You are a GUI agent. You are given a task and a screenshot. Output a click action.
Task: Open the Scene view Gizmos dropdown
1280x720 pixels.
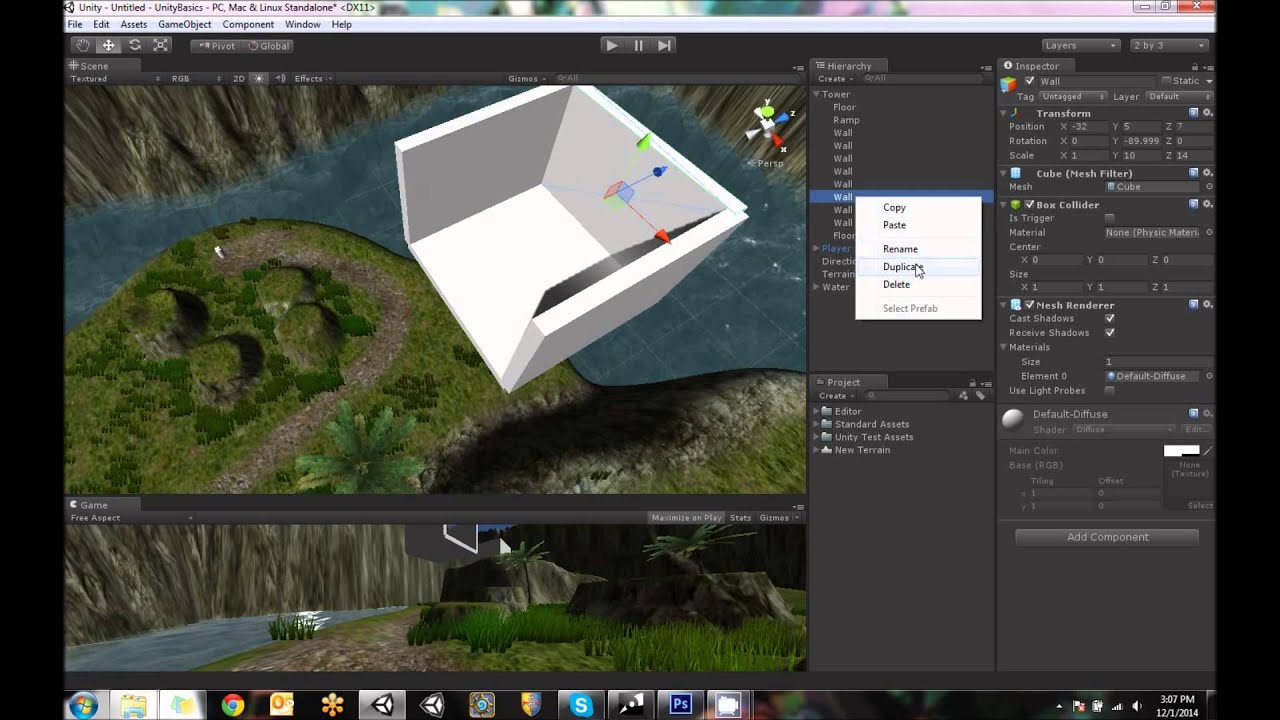point(527,78)
